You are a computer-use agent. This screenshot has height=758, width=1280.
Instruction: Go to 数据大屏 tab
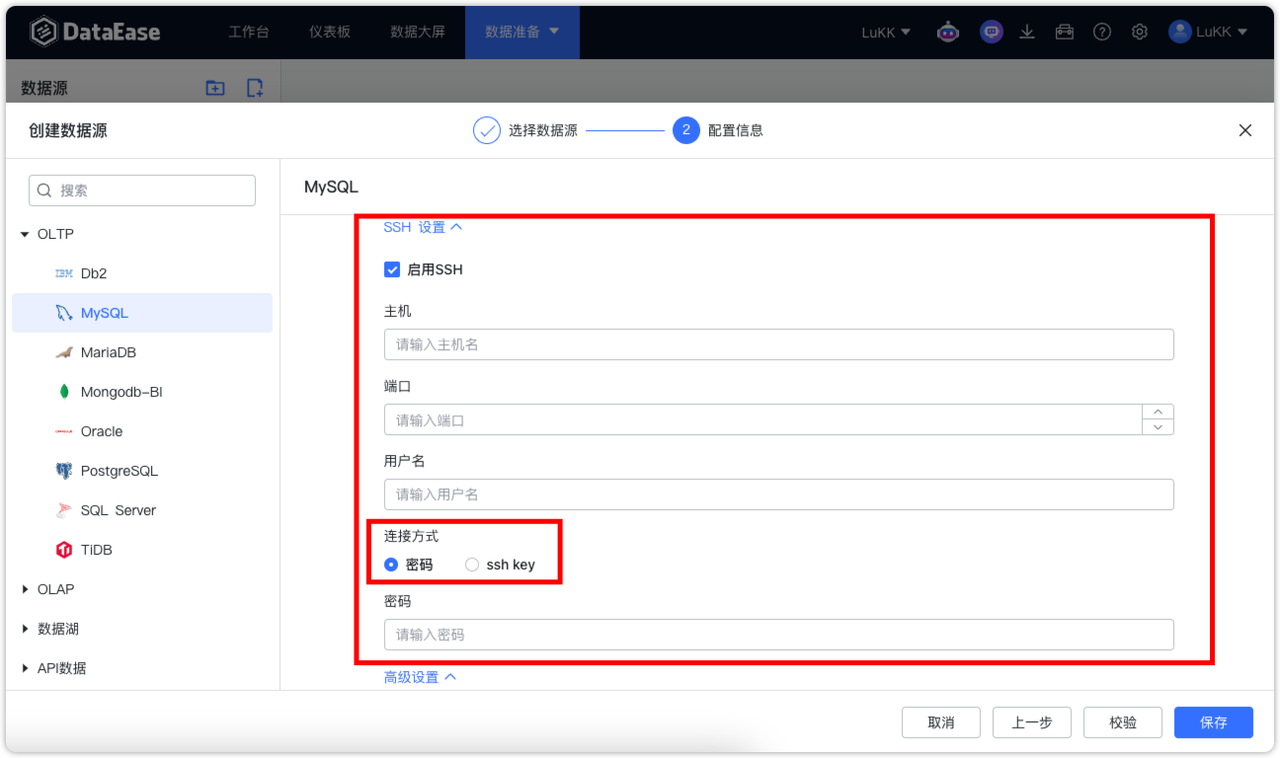tap(417, 32)
